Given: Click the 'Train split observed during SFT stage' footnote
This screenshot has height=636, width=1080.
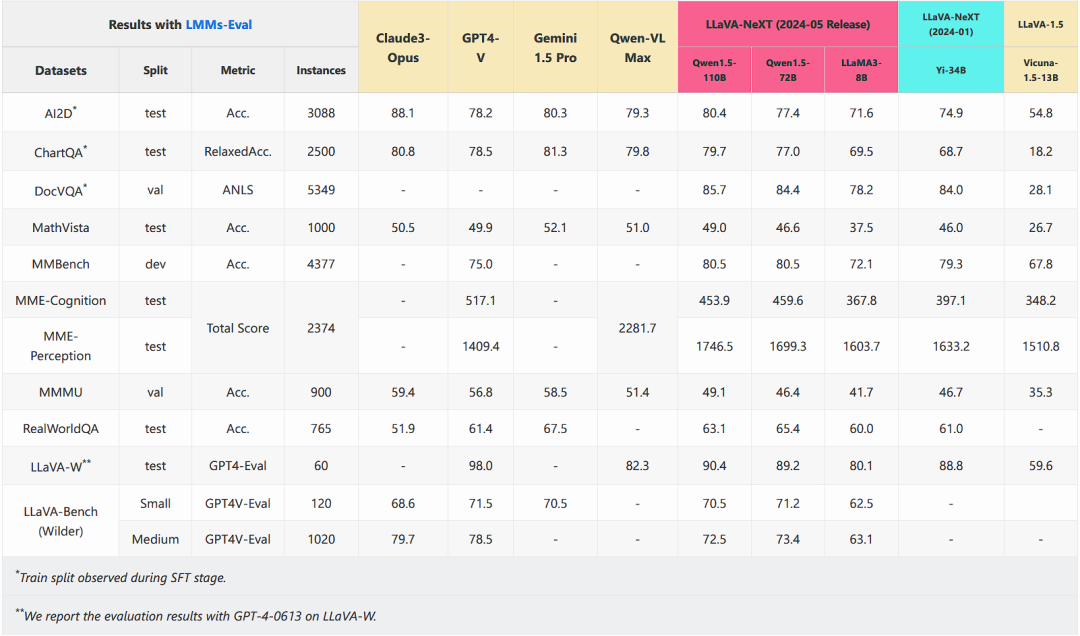Looking at the screenshot, I should click(x=121, y=577).
